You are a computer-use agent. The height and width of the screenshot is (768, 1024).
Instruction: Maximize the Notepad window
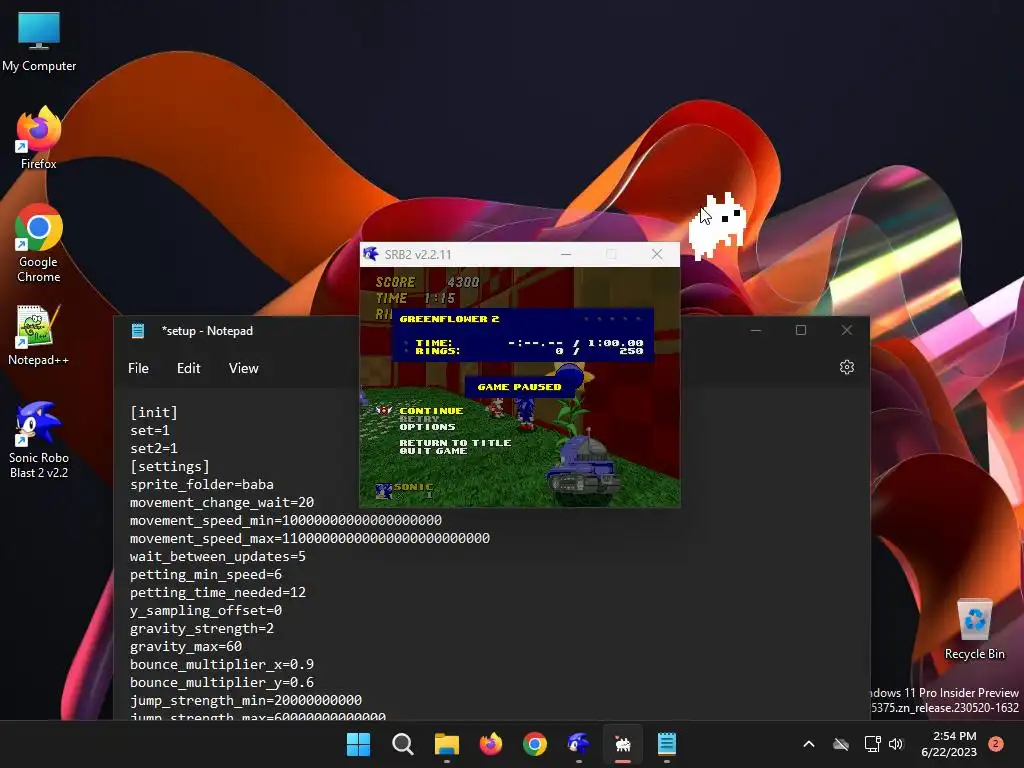801,330
